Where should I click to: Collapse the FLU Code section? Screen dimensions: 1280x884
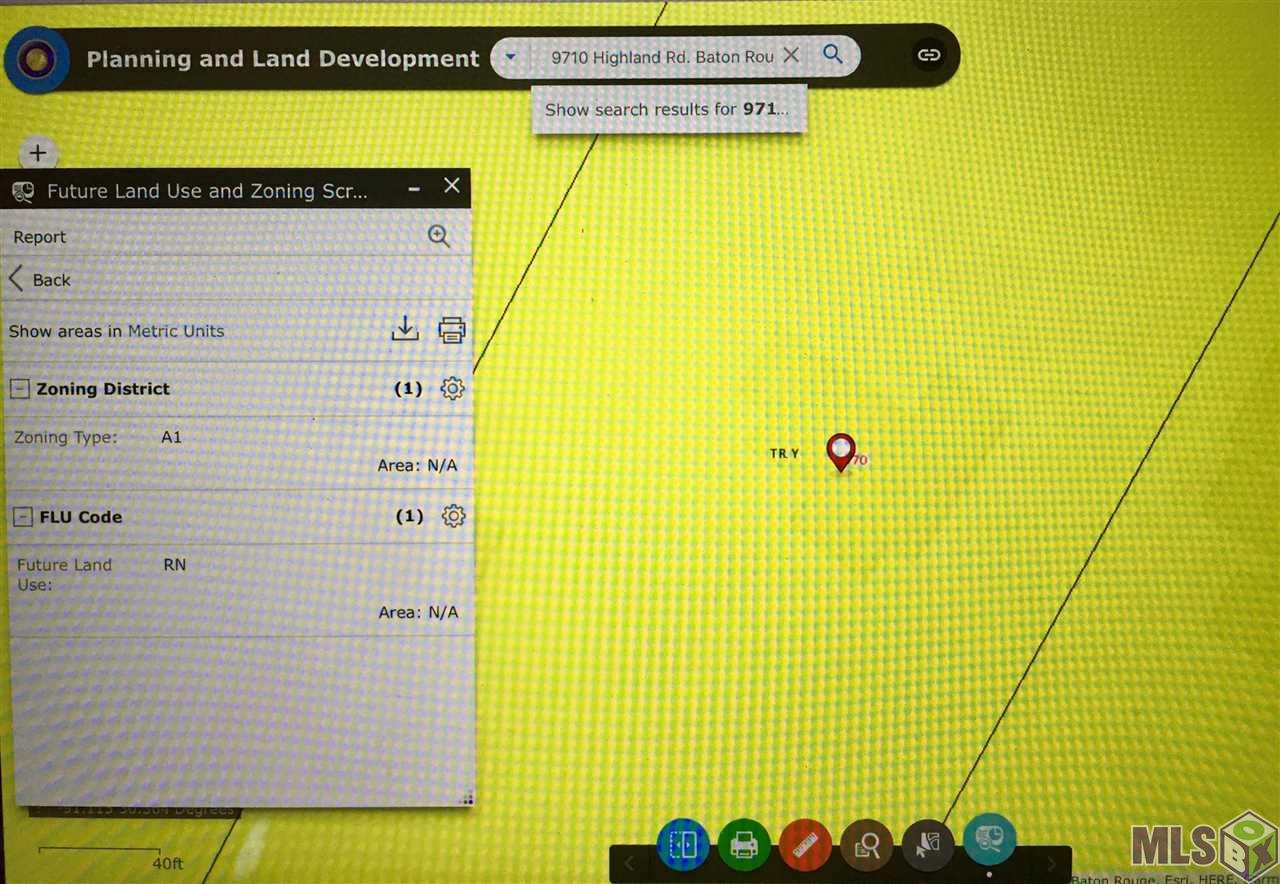pyautogui.click(x=22, y=517)
